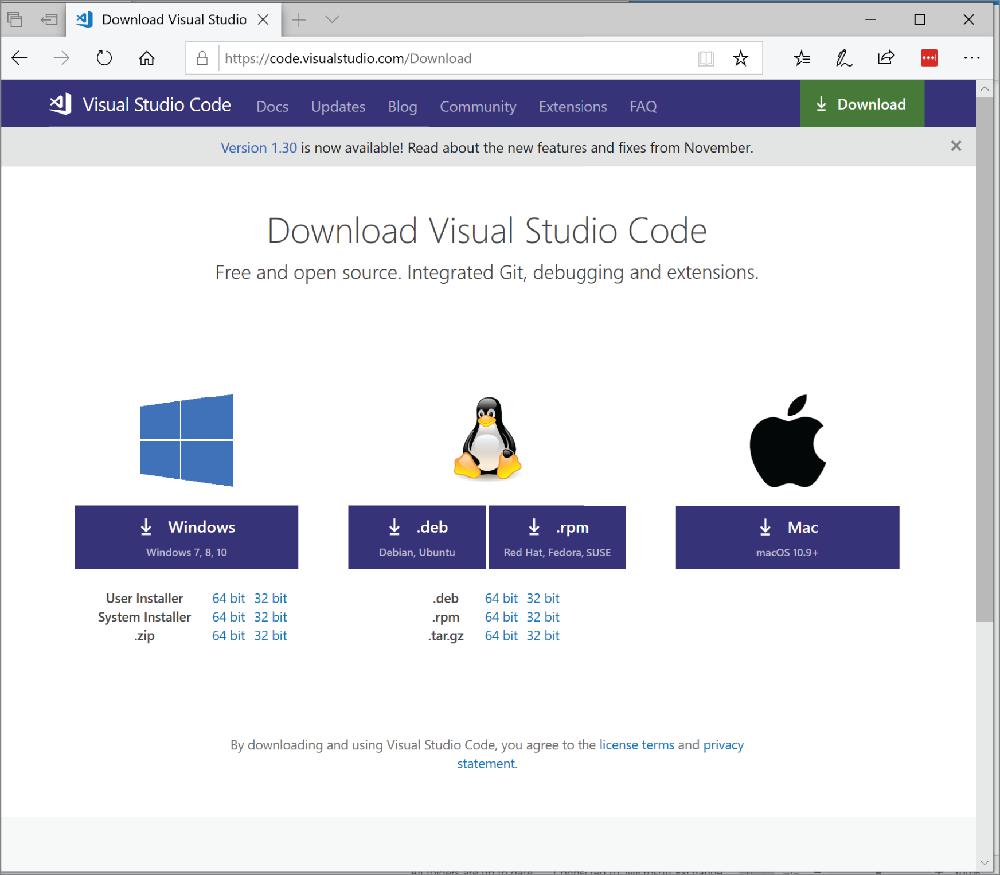Open the Extensions menu item
The height and width of the screenshot is (875, 1000).
(x=572, y=106)
